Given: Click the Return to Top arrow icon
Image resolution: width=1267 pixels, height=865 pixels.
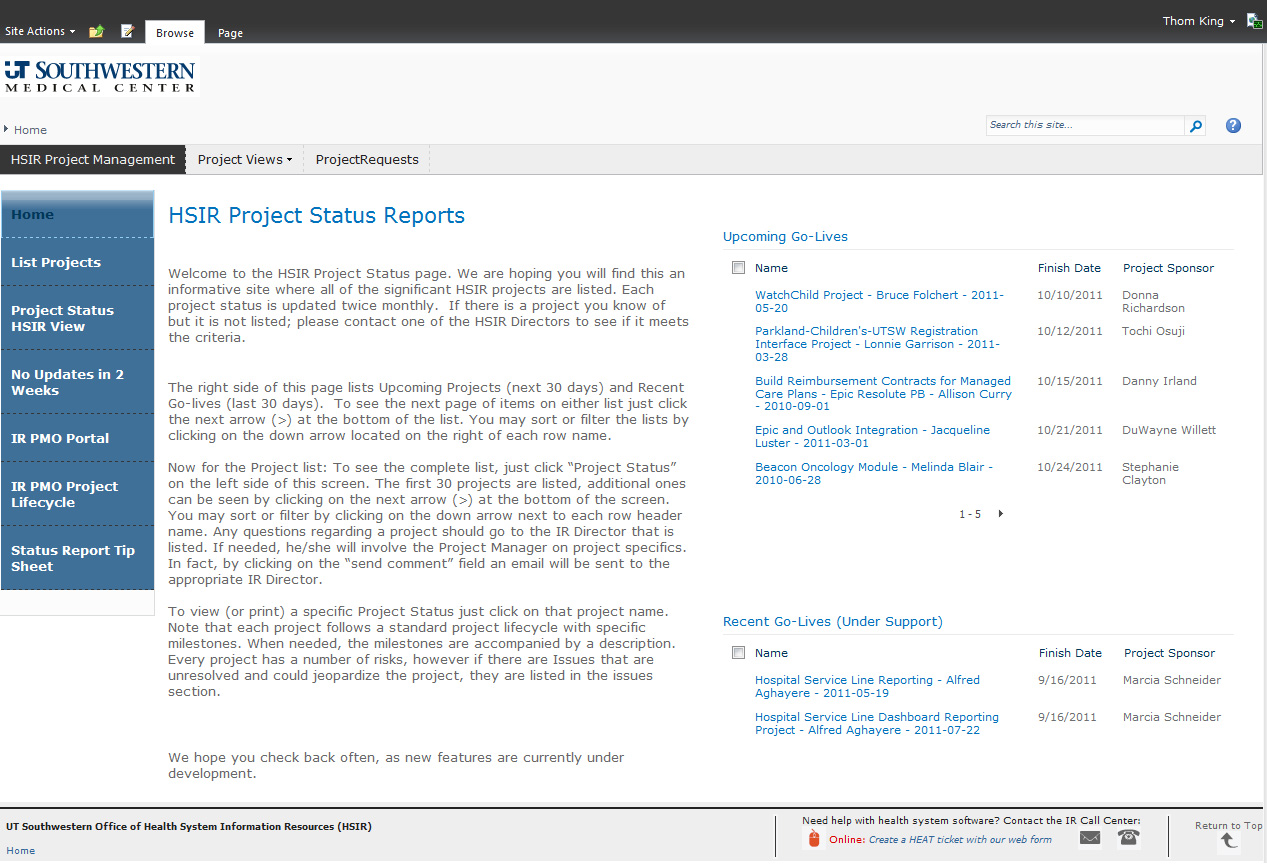Looking at the screenshot, I should tap(1229, 841).
